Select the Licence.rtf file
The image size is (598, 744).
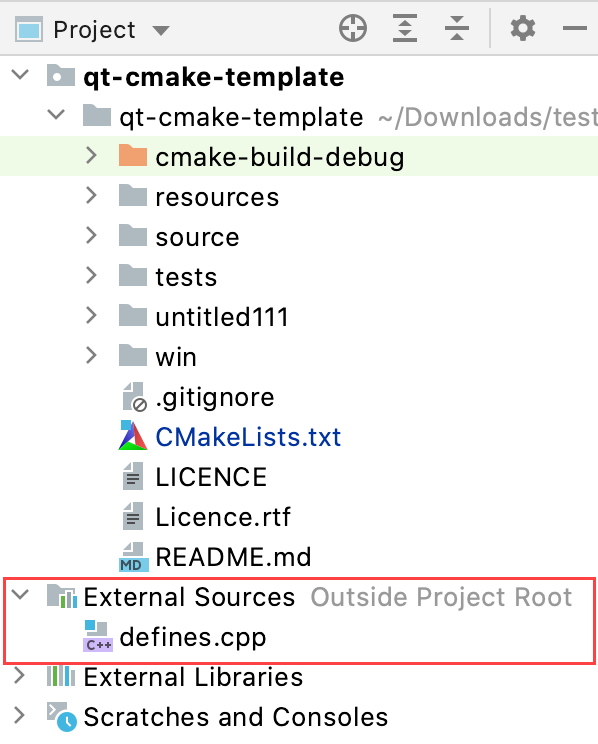click(223, 517)
